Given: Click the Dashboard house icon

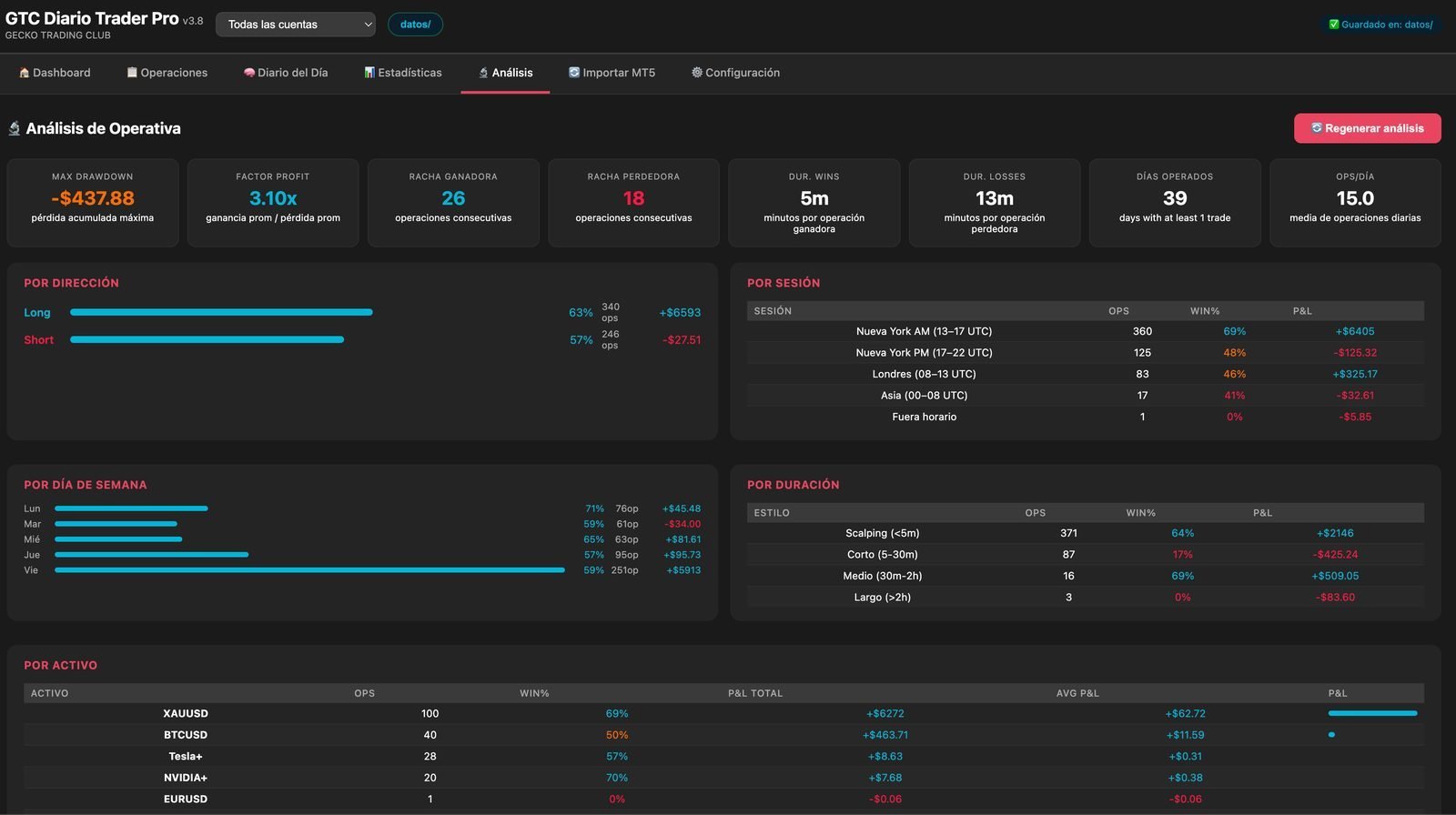Looking at the screenshot, I should 25,73.
